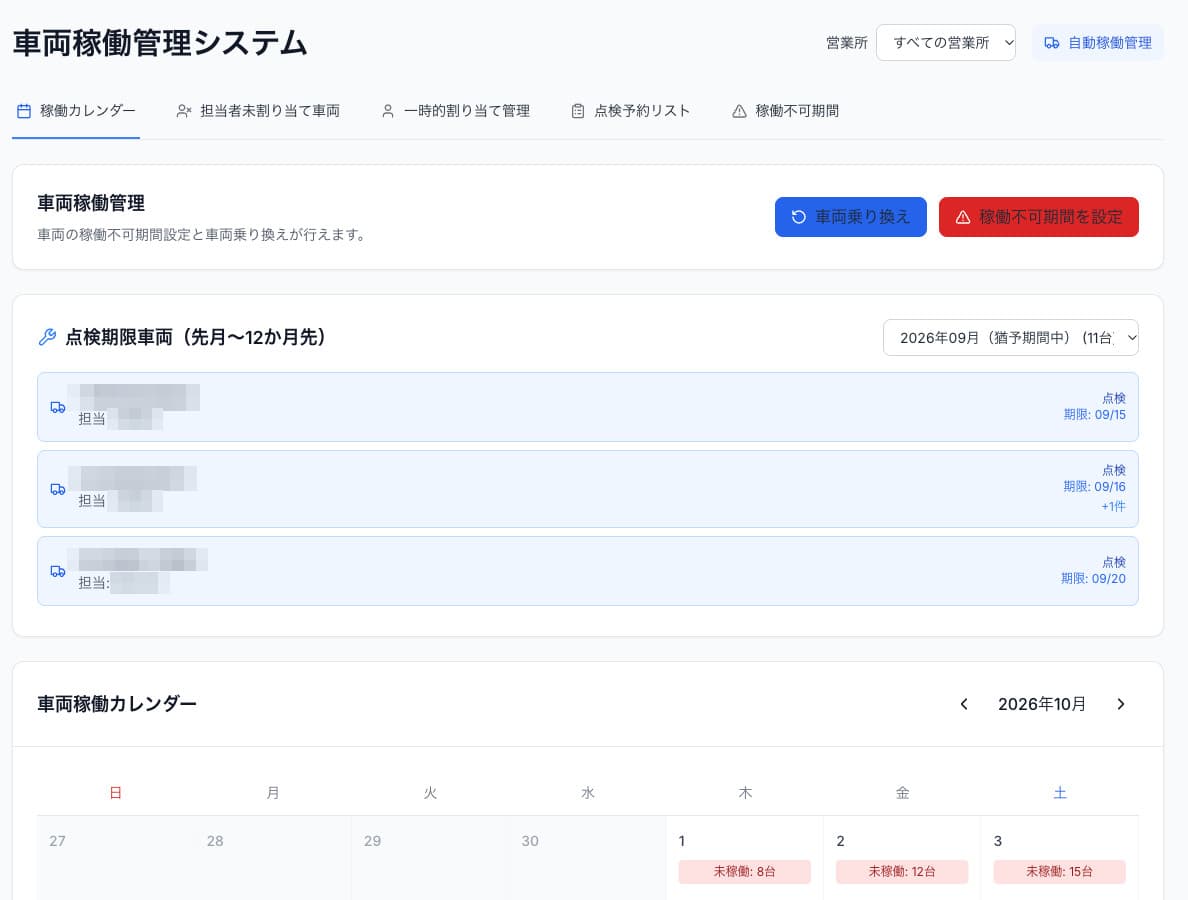Click the user-x icon next to 担当者未割り当て車両

(x=183, y=111)
